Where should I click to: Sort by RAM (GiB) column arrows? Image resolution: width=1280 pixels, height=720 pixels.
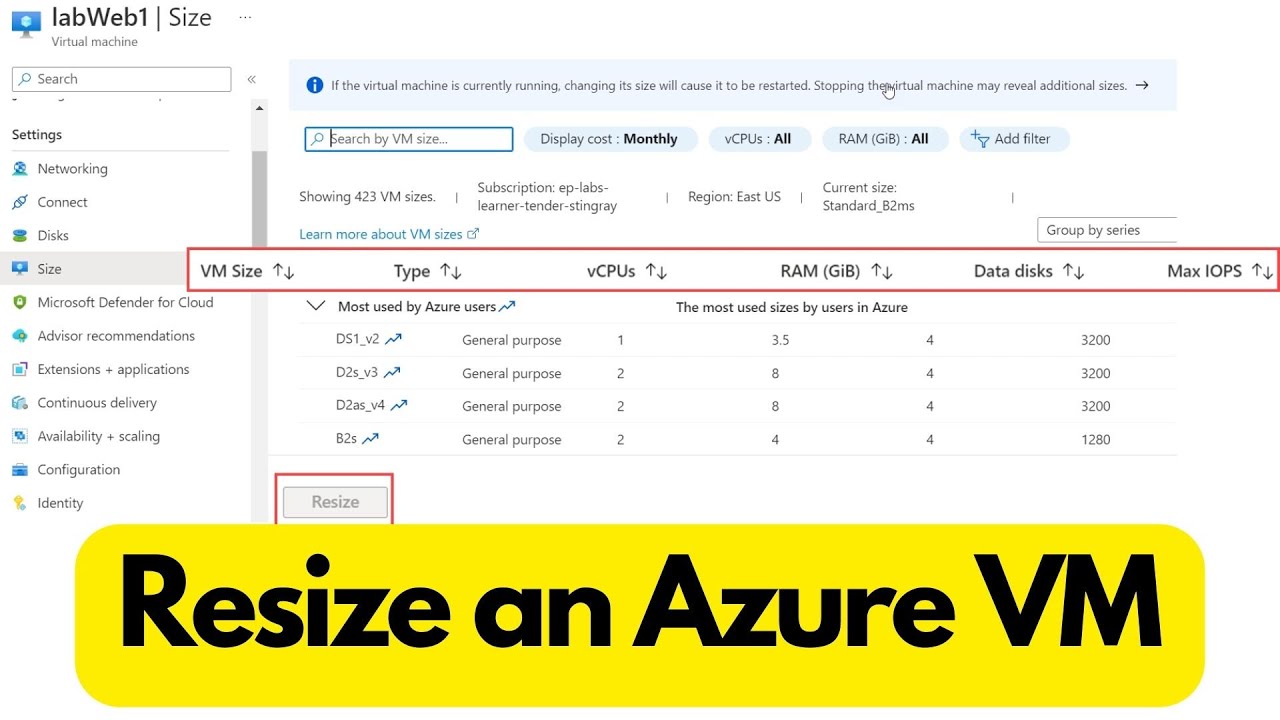tap(882, 271)
